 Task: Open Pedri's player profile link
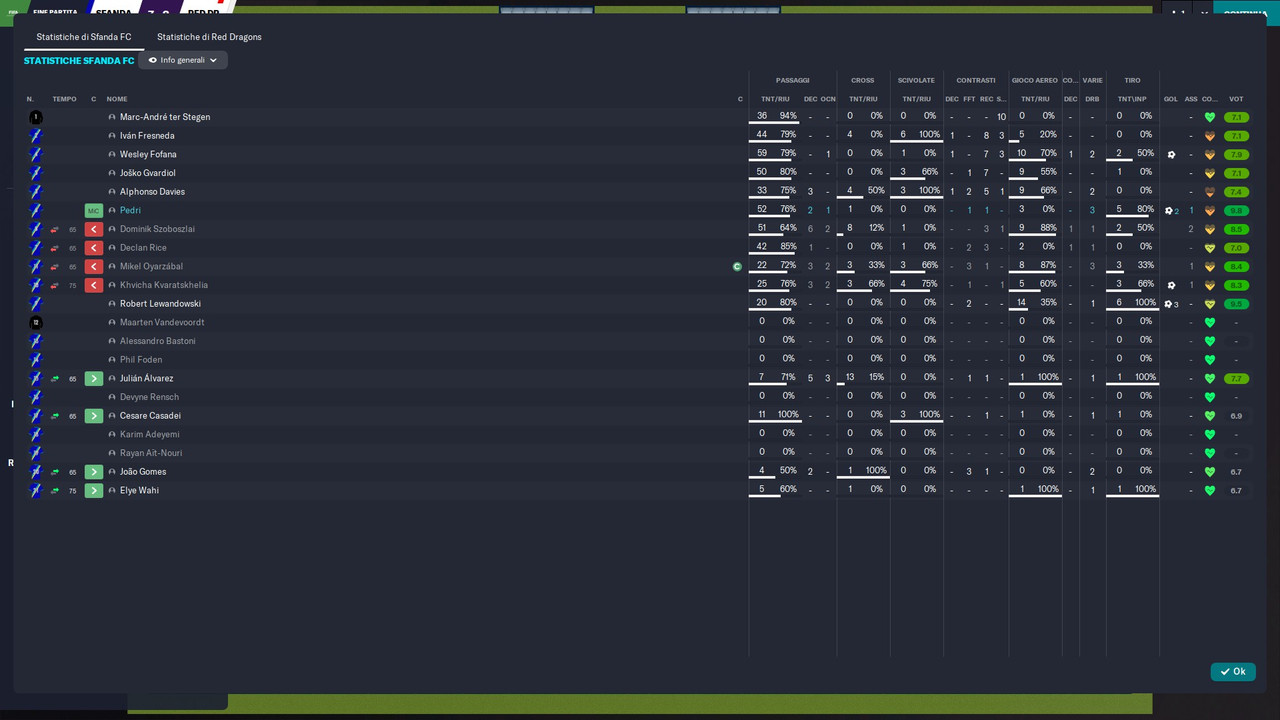click(130, 211)
